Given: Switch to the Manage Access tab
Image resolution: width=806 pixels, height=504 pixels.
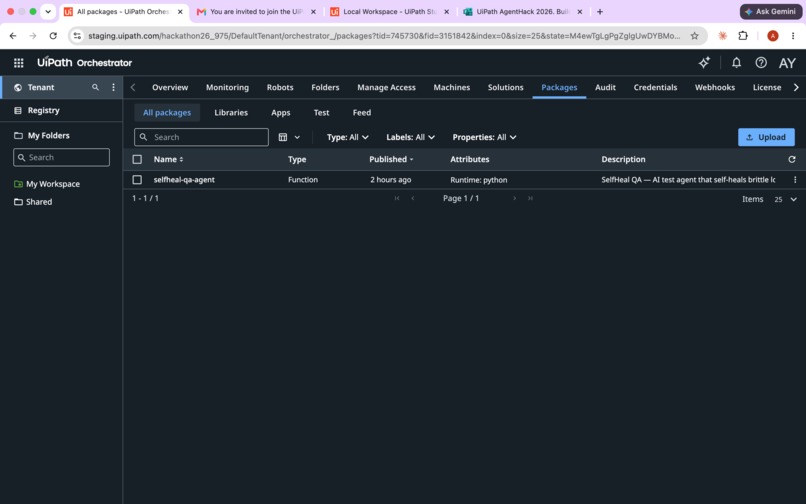Looking at the screenshot, I should (387, 87).
